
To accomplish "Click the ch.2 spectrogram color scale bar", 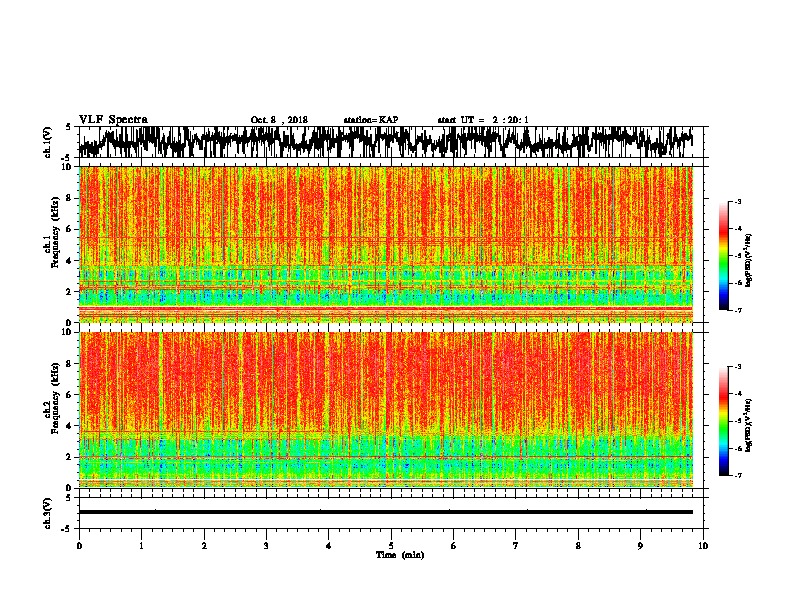I will pos(723,421).
